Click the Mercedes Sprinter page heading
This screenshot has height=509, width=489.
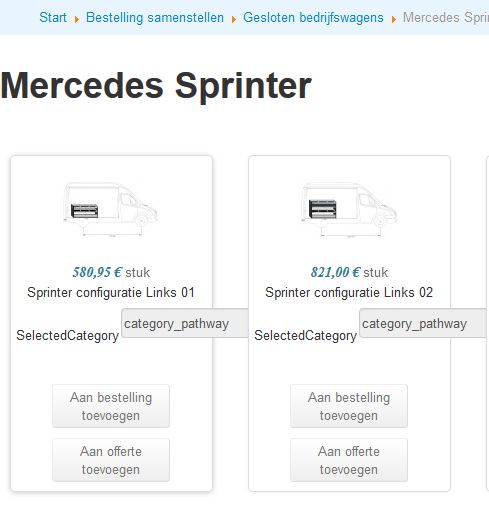(x=156, y=86)
